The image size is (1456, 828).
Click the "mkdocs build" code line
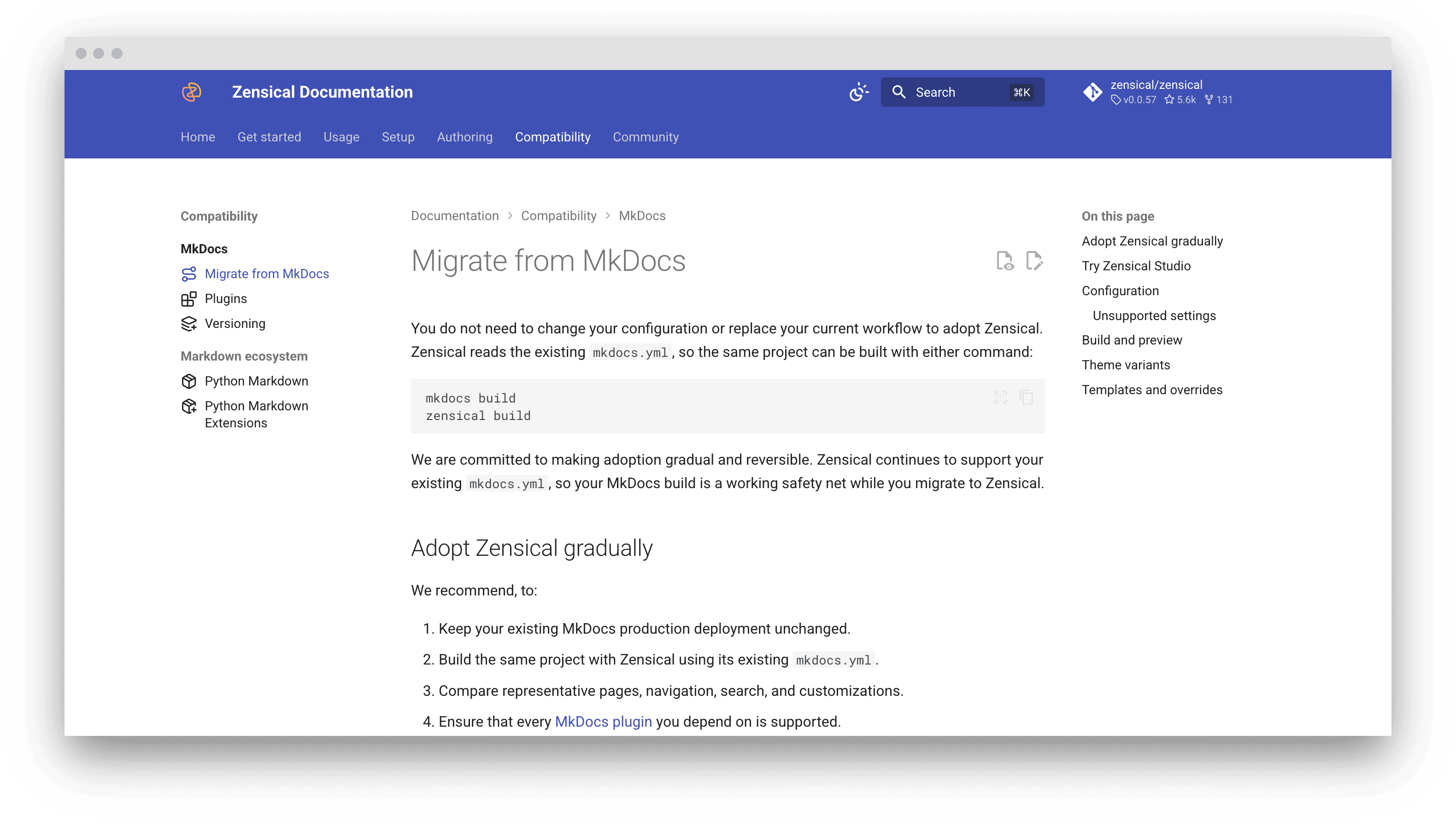(x=470, y=398)
